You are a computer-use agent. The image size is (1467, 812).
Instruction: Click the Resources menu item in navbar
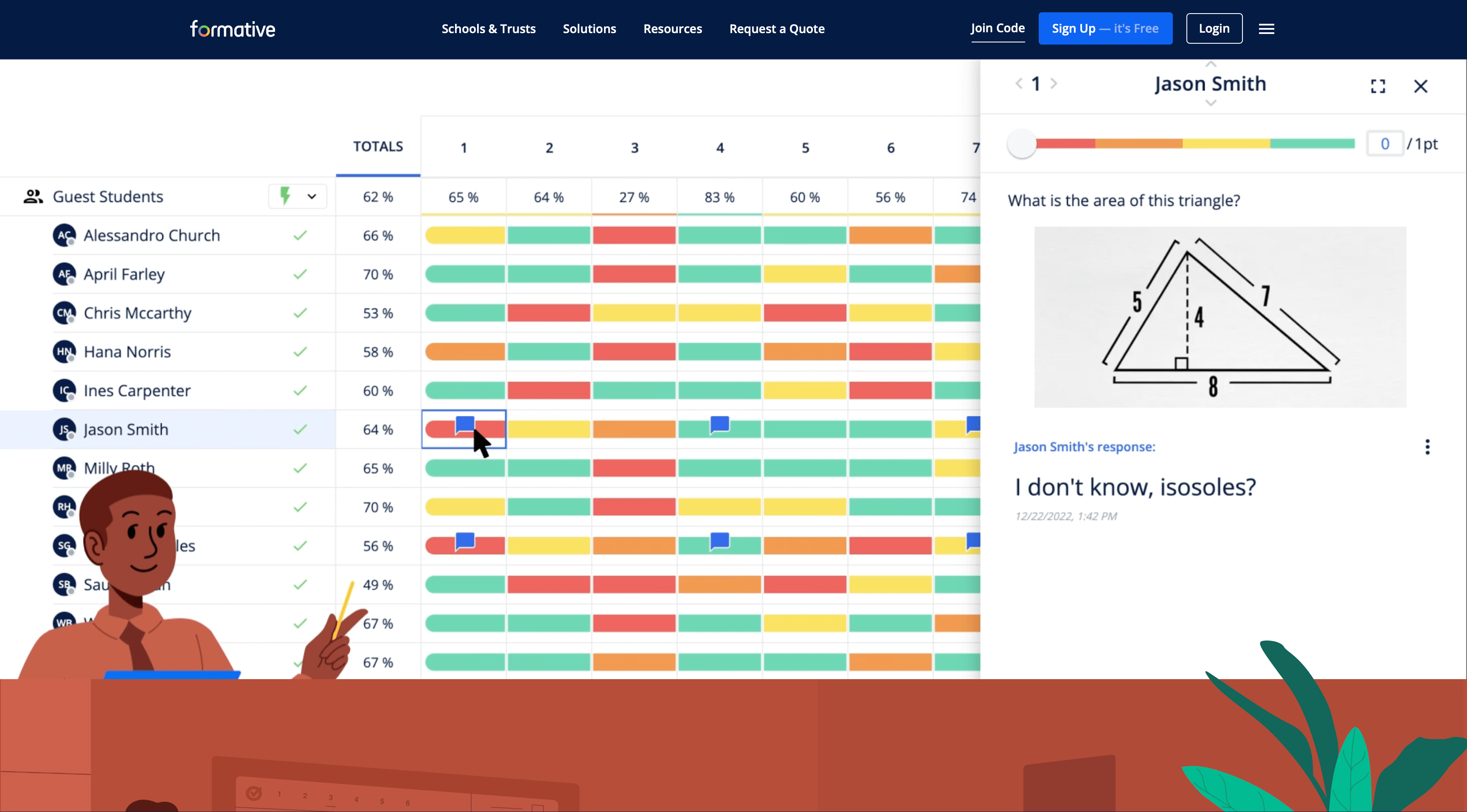pos(672,28)
